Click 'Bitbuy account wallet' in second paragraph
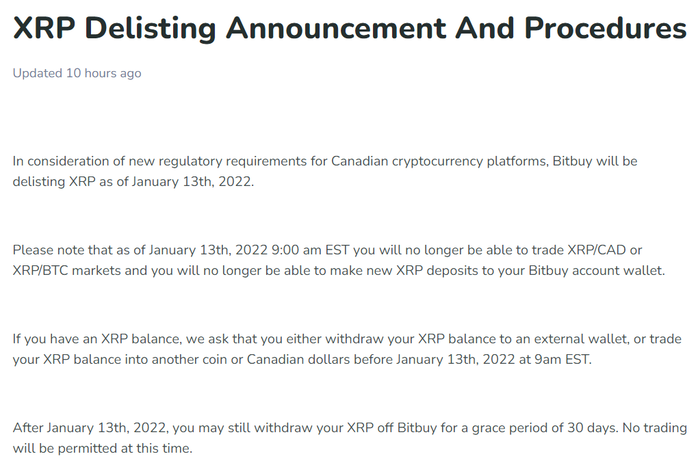 click(596, 270)
